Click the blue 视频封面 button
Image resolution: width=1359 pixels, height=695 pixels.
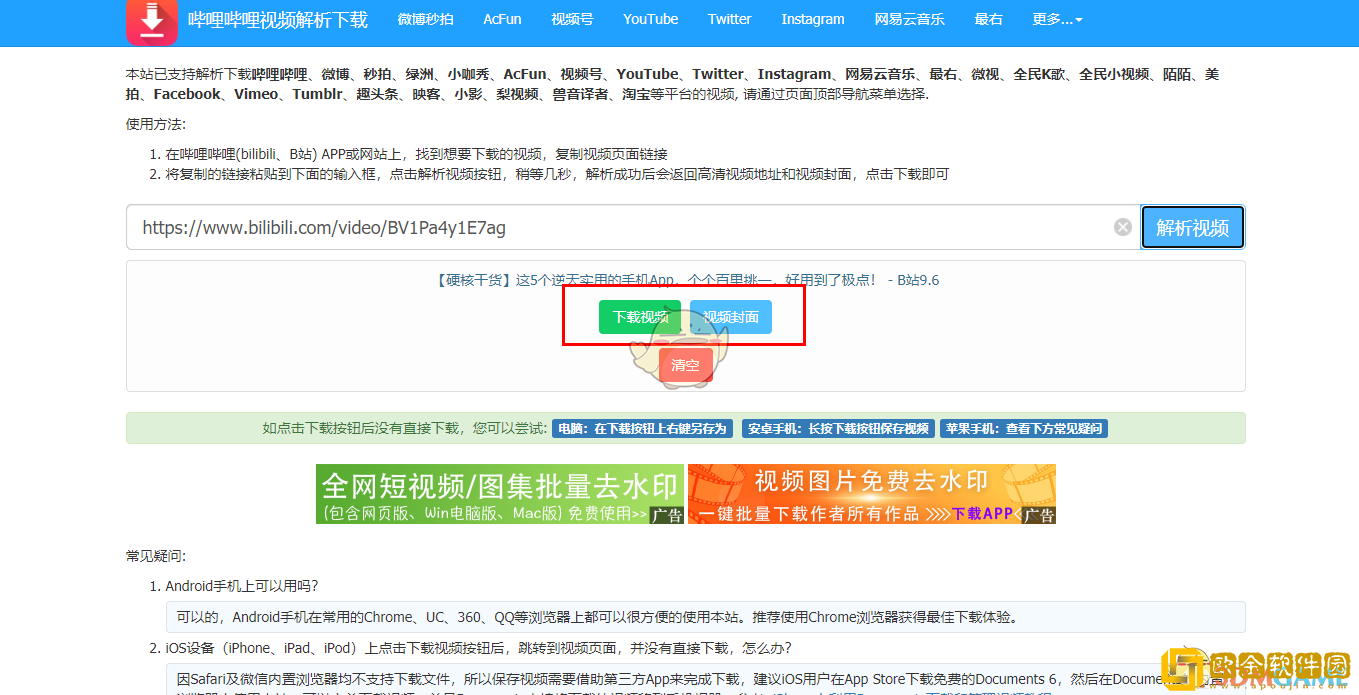coord(731,317)
